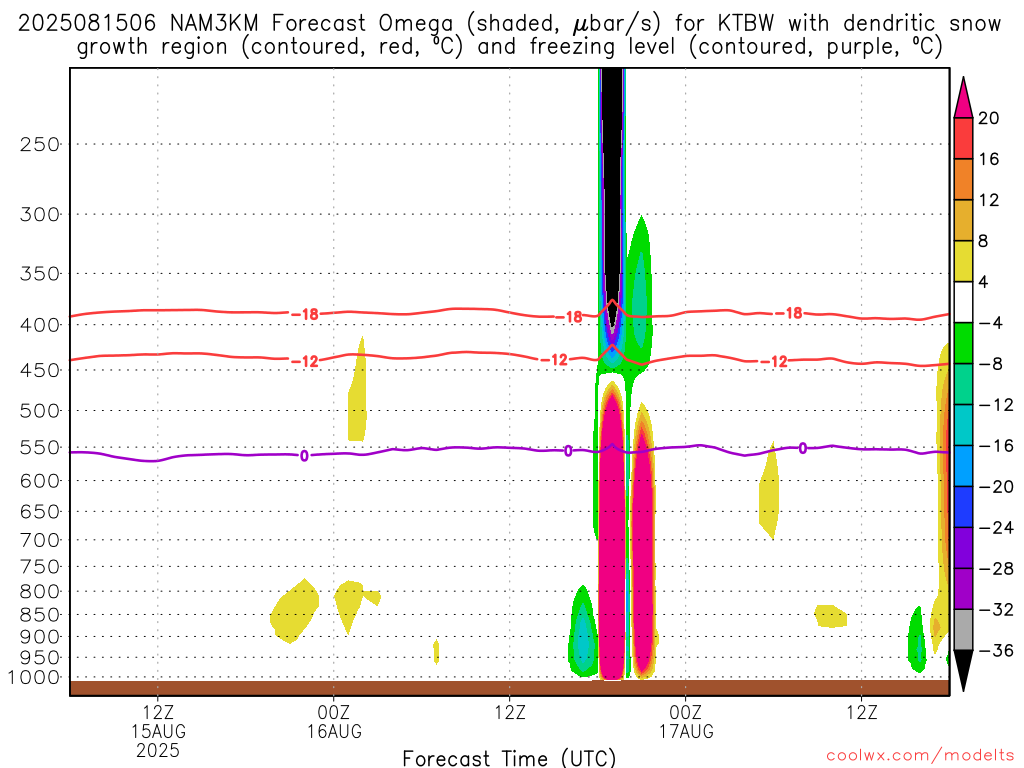
Task: Click the red colorbar swatch between 16 and 20
Action: (x=963, y=138)
